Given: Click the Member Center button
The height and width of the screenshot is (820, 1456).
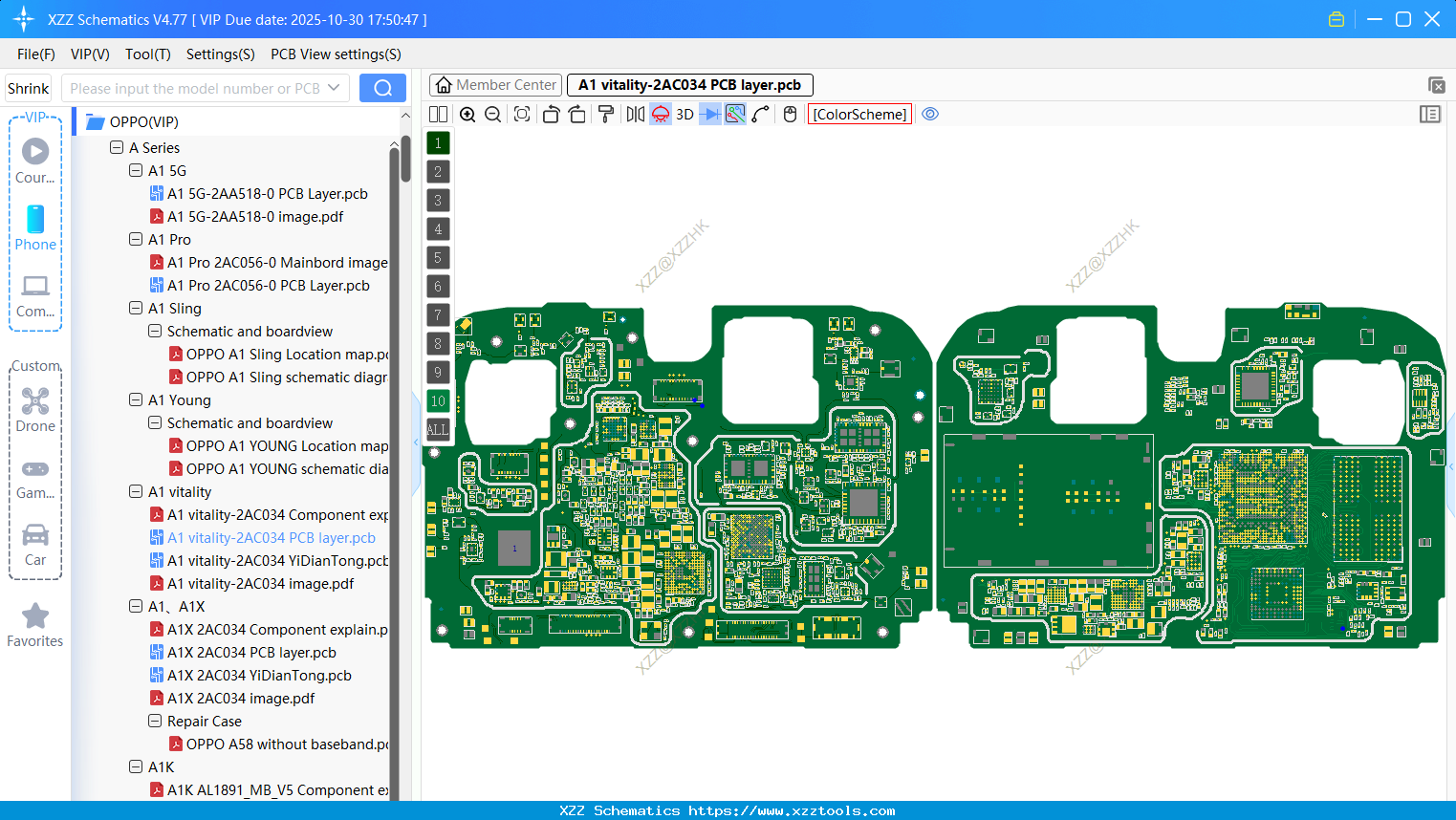Looking at the screenshot, I should [495, 84].
